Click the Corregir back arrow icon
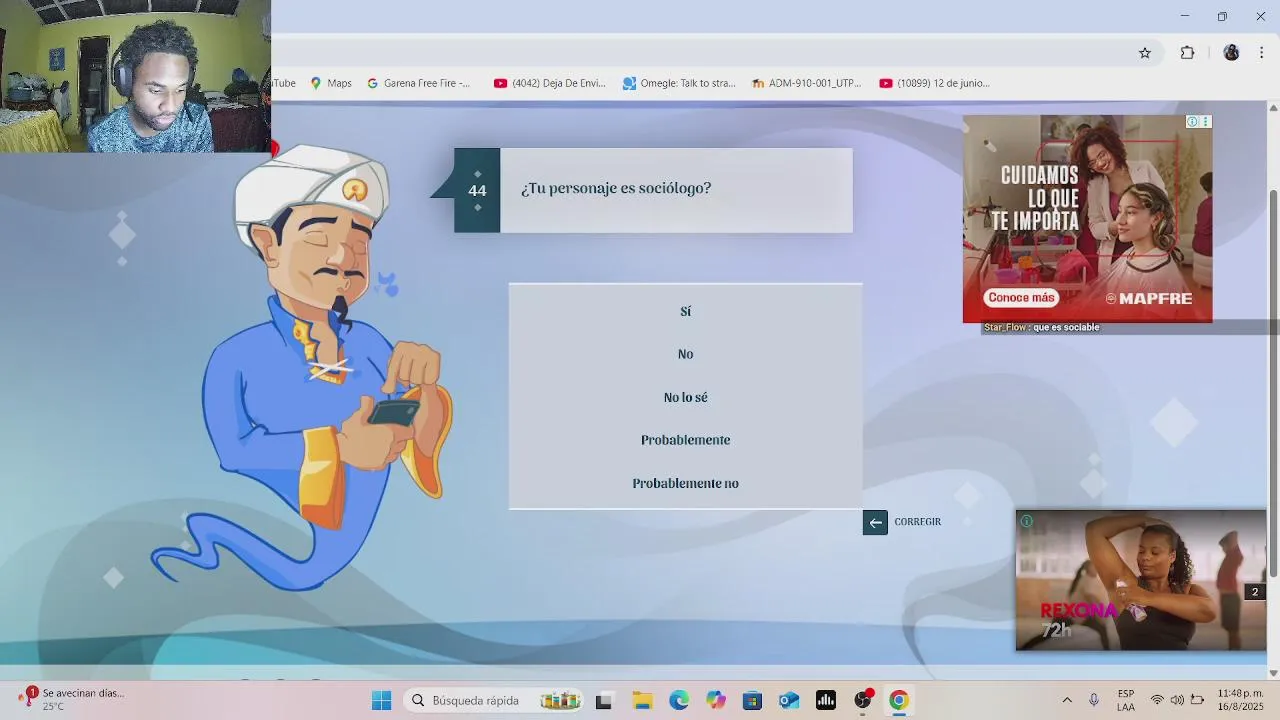This screenshot has height=720, width=1280. 875,522
